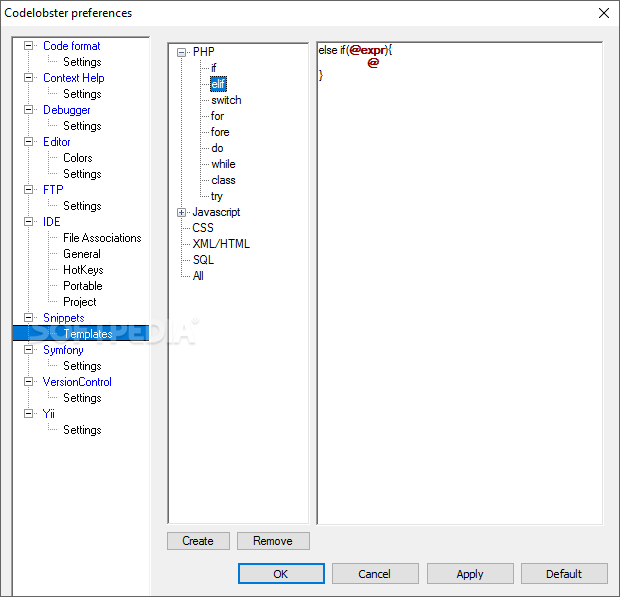Click the Remove template button

273,540
